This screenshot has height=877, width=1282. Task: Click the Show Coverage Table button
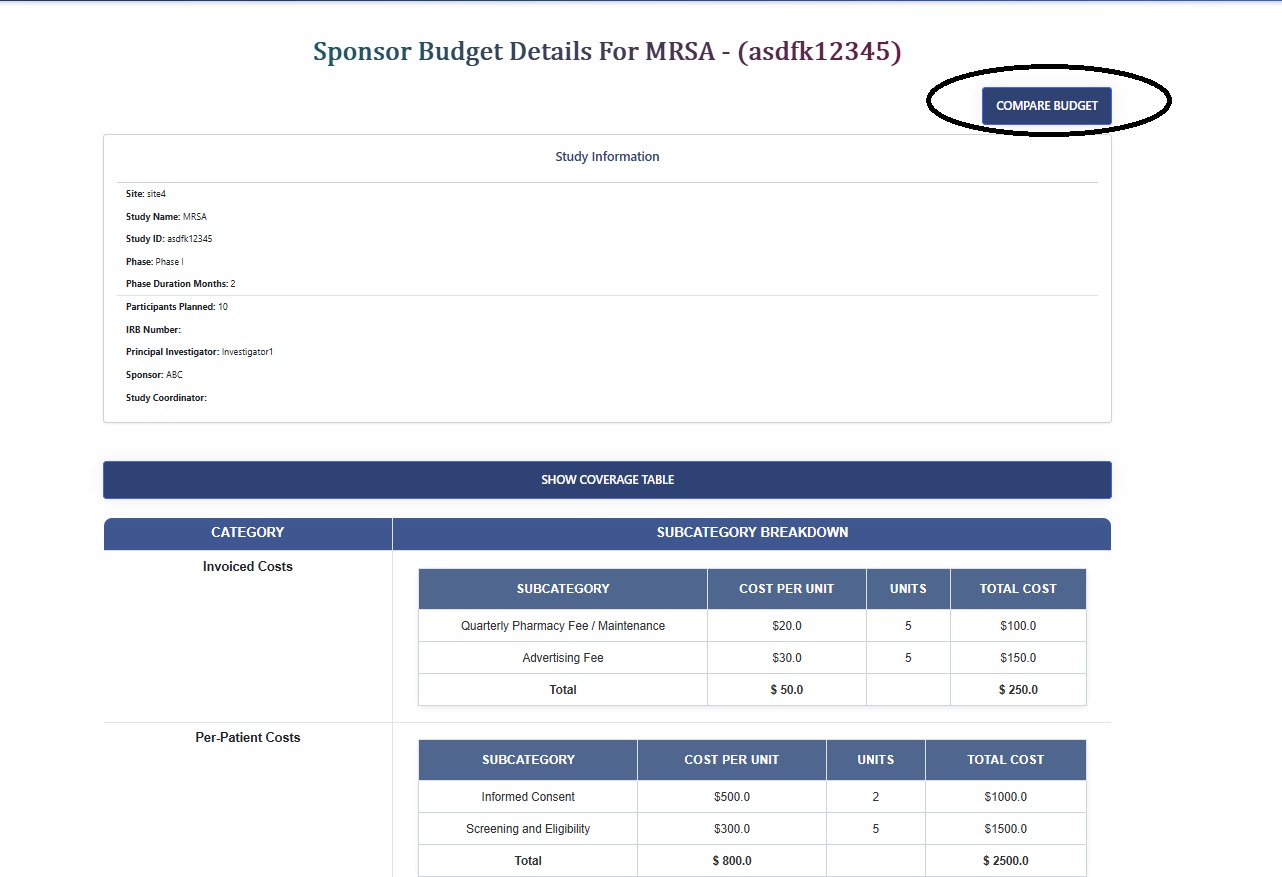[607, 479]
